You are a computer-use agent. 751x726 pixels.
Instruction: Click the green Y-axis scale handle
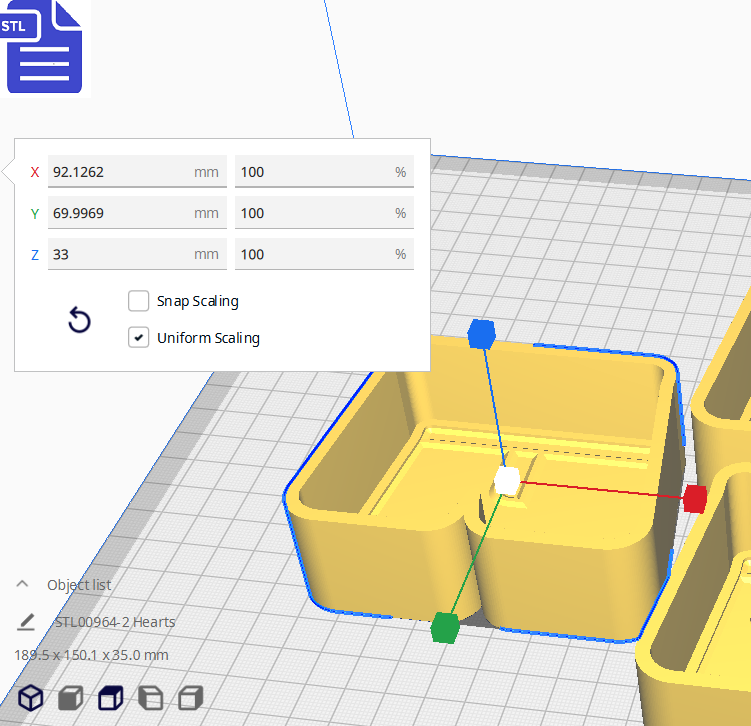(444, 628)
